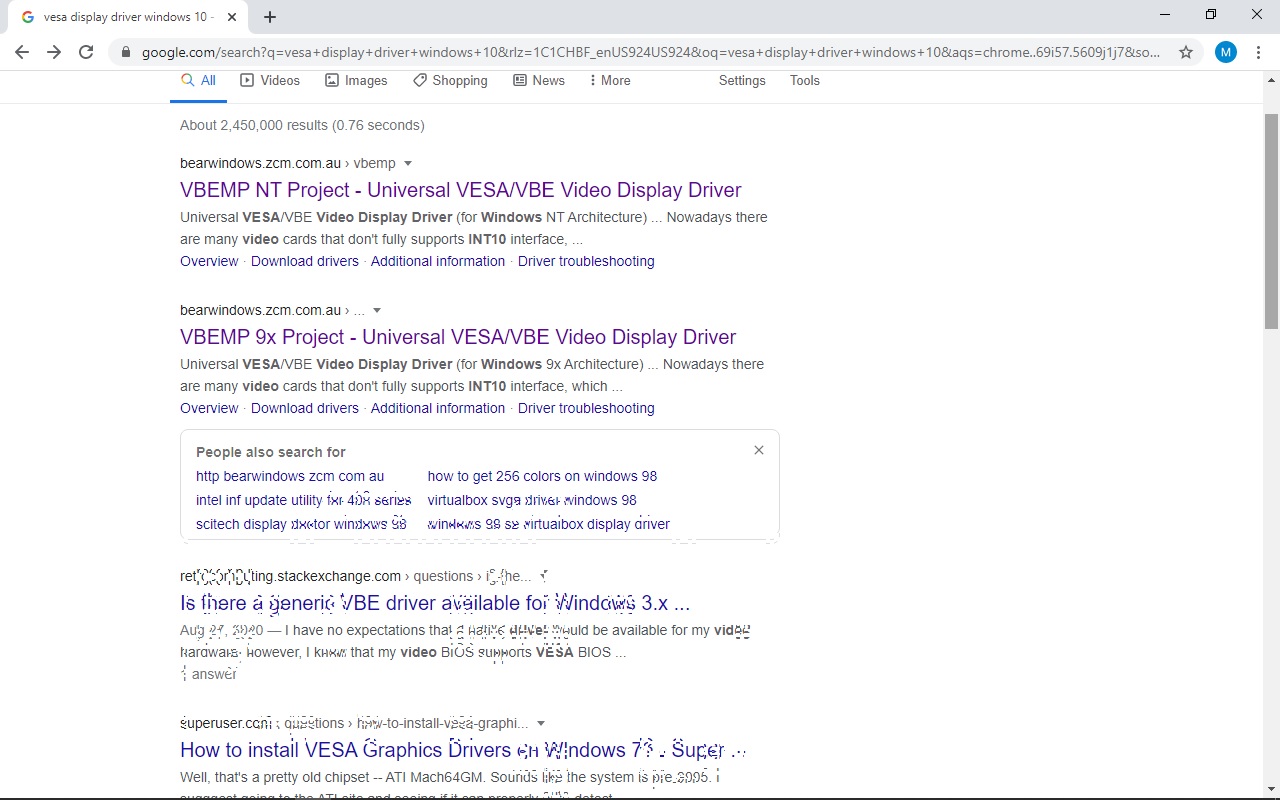Open Download drivers under VBEMP NT result
The height and width of the screenshot is (800, 1280).
[x=305, y=261]
